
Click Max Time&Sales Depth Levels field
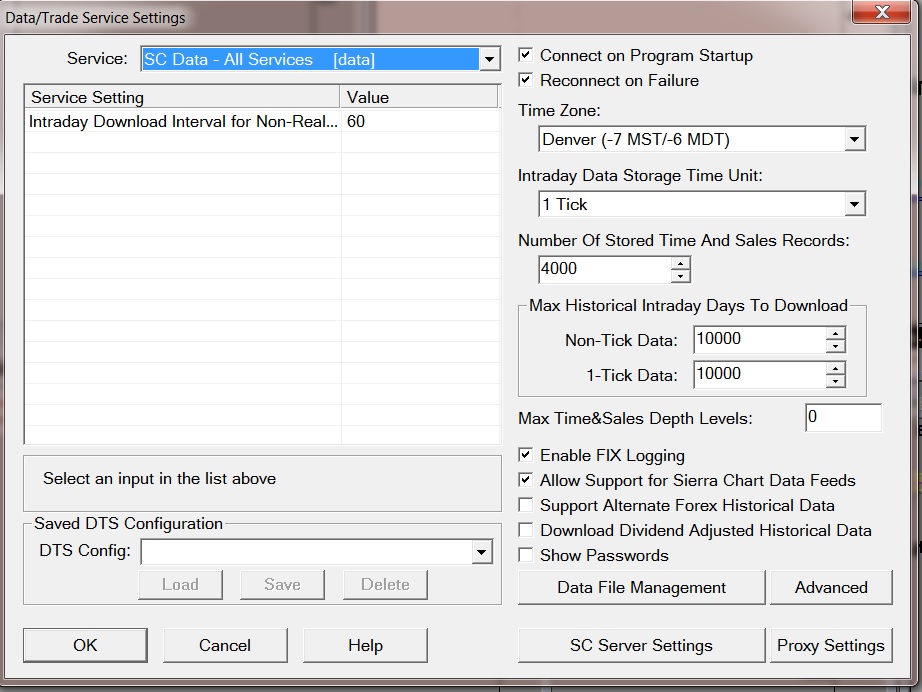coord(843,417)
